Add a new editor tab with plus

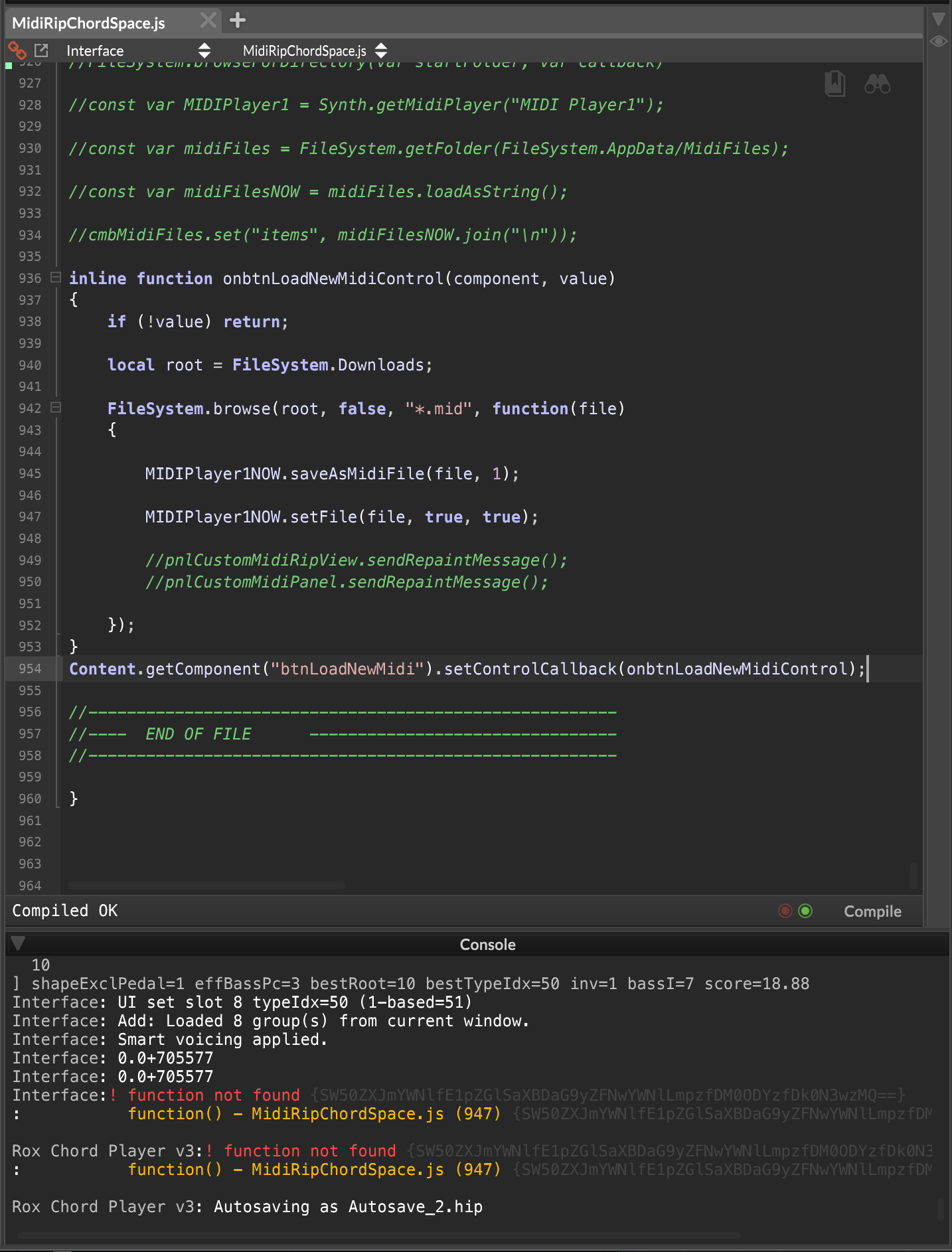238,21
